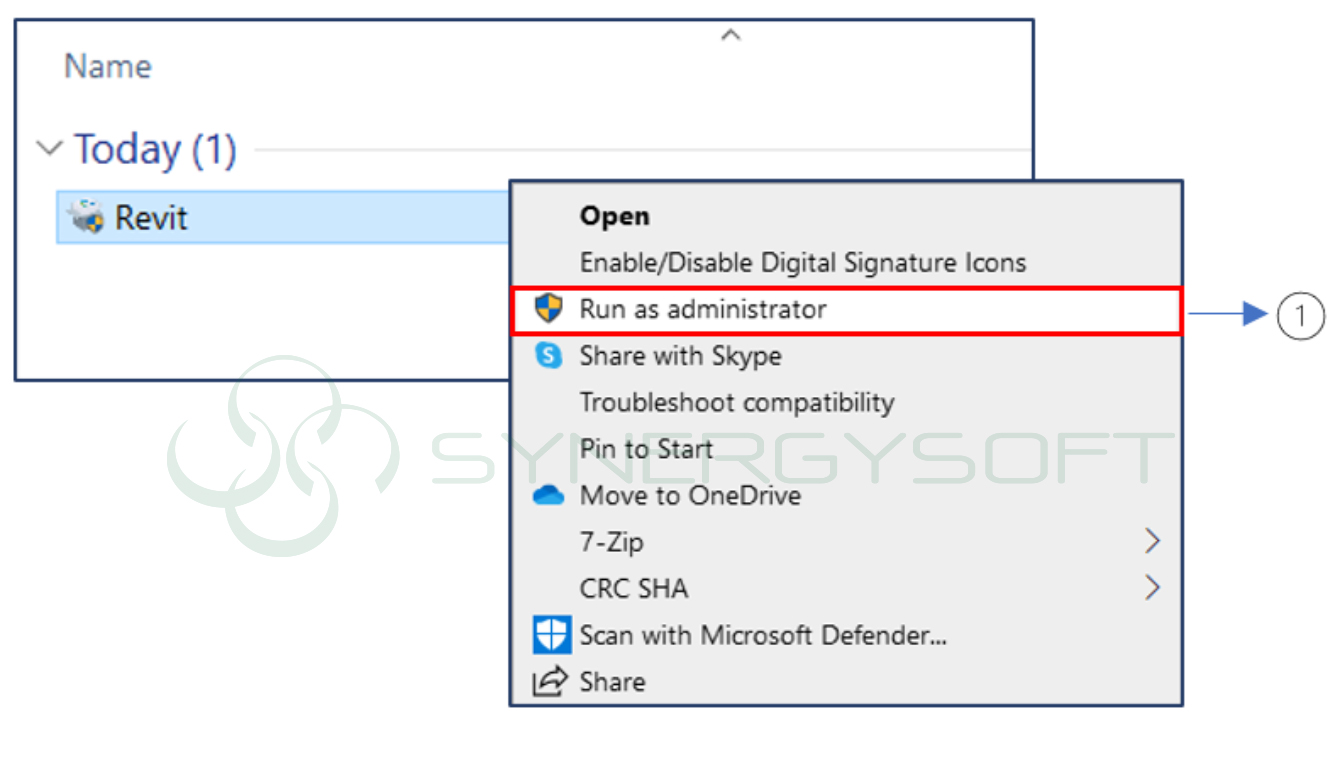The width and height of the screenshot is (1330, 758).
Task: Click Pin to Start
Action: [x=646, y=449]
